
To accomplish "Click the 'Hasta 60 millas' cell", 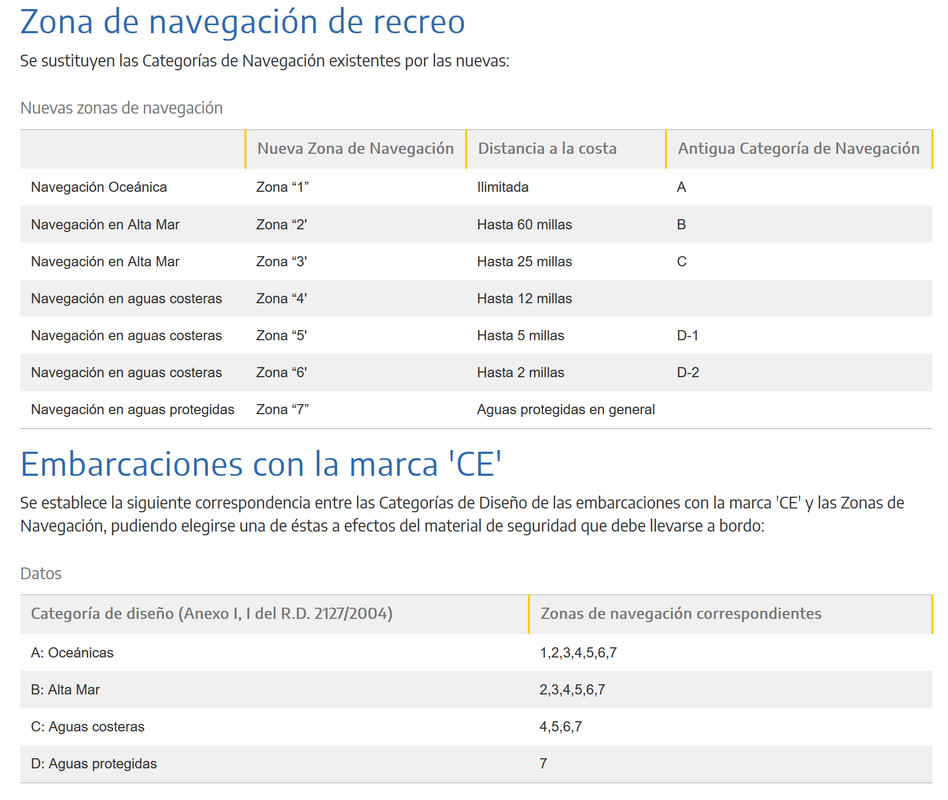I will pyautogui.click(x=524, y=224).
